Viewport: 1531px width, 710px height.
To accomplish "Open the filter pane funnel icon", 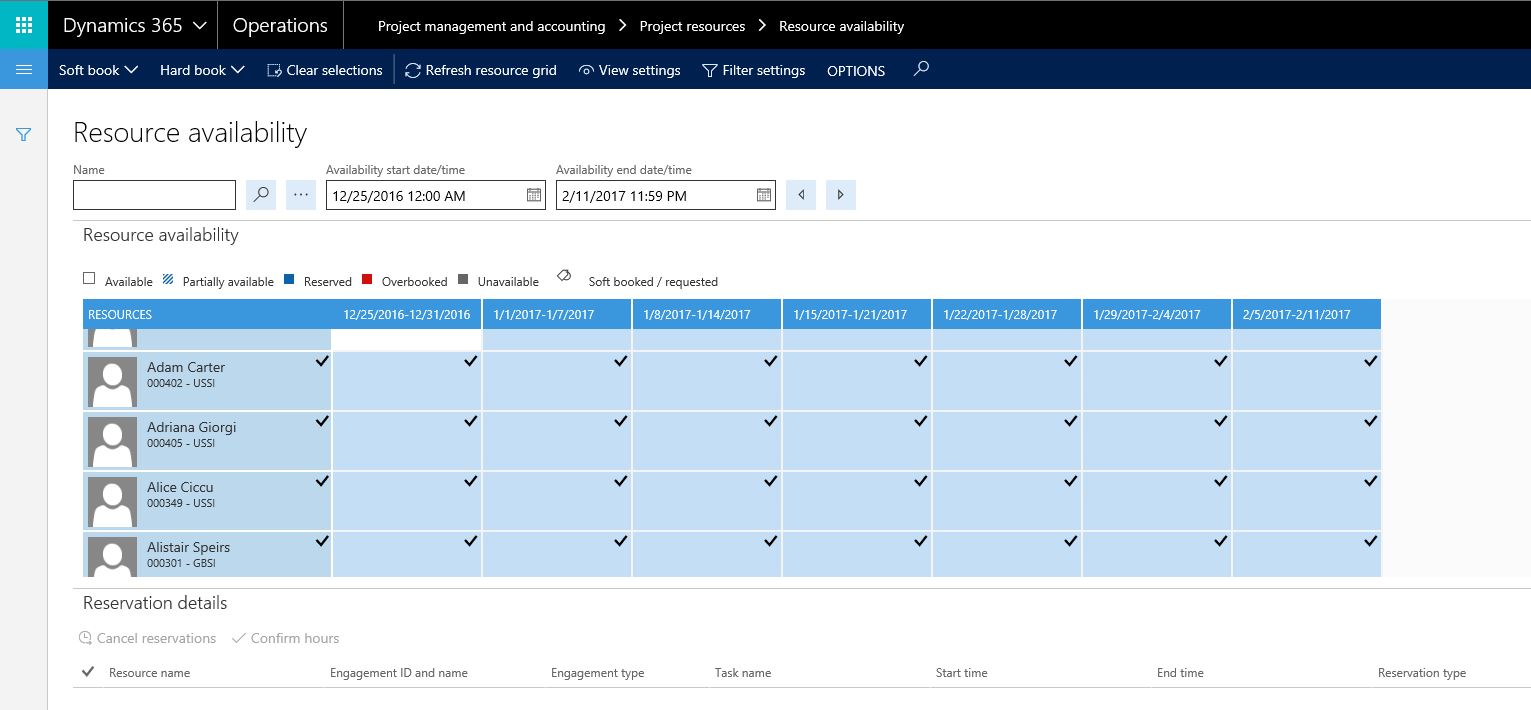I will click(24, 134).
